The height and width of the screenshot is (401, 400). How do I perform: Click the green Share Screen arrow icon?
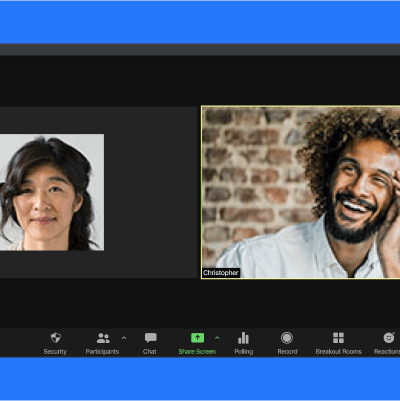(197, 338)
